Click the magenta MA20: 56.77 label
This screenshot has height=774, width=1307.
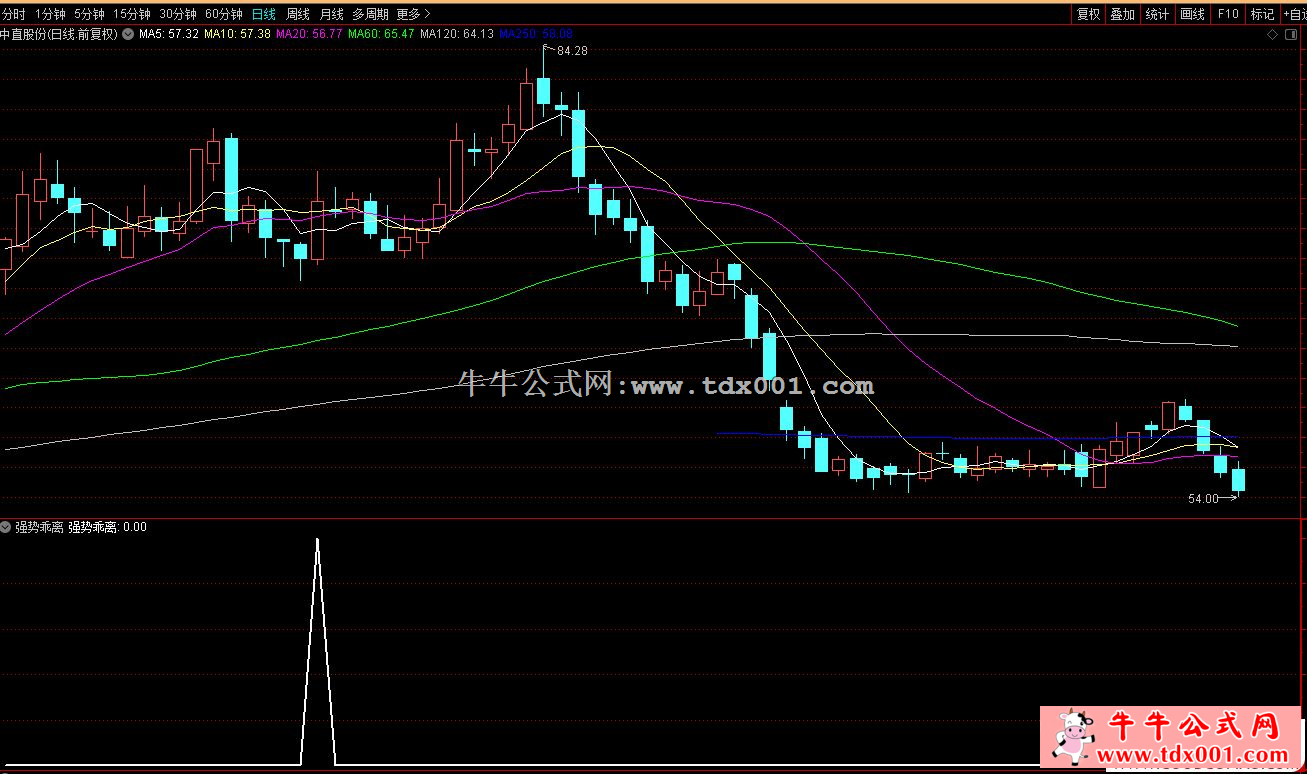[309, 34]
